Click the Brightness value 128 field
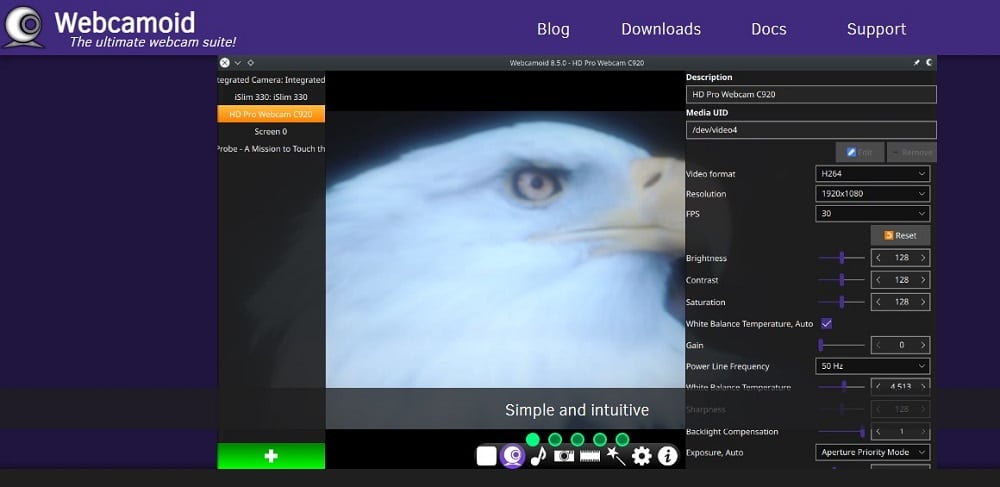This screenshot has height=487, width=1000. pos(901,258)
